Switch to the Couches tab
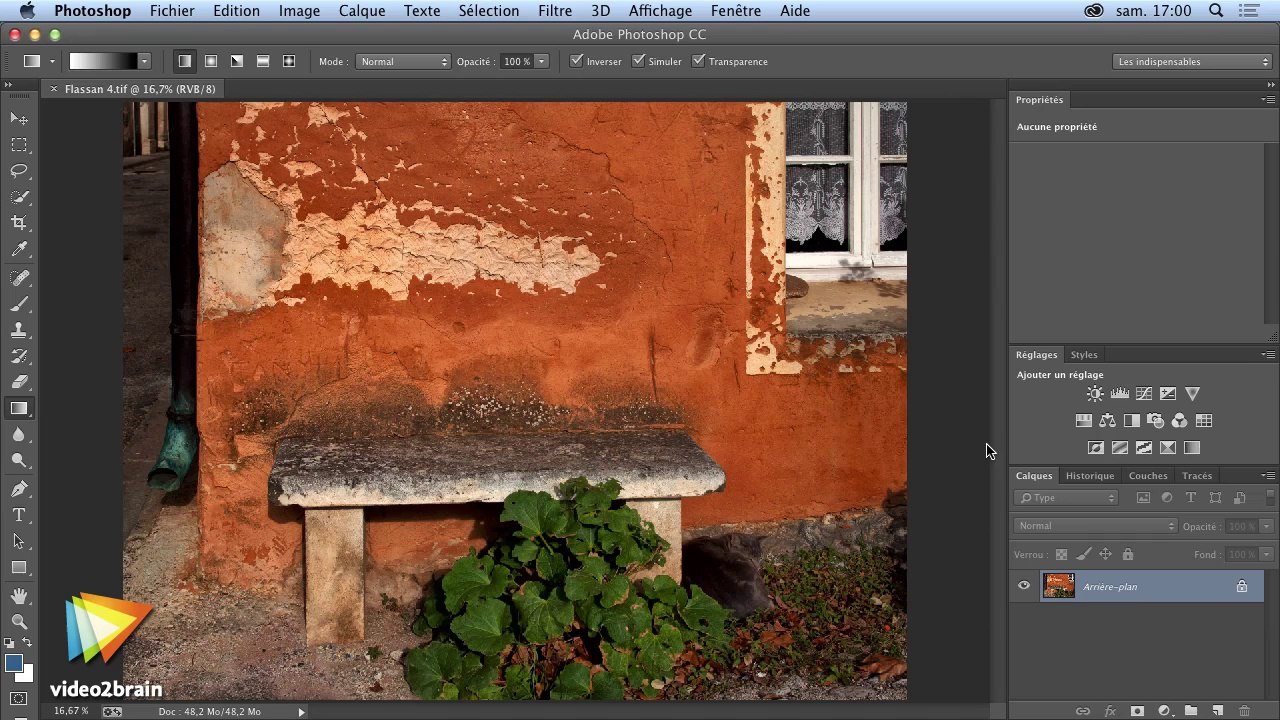 pos(1148,476)
